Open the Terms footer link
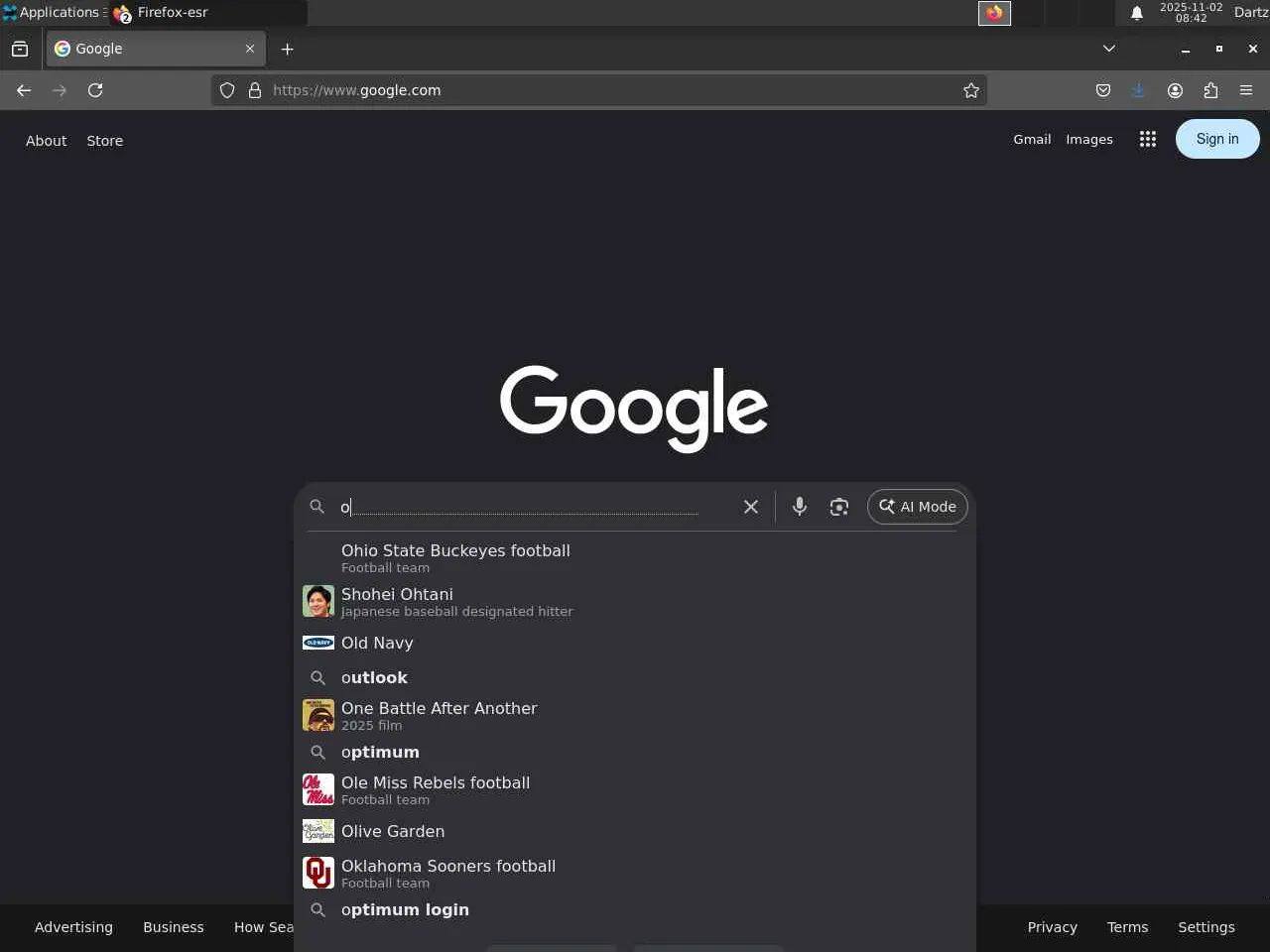Image resolution: width=1270 pixels, height=952 pixels. click(x=1127, y=927)
